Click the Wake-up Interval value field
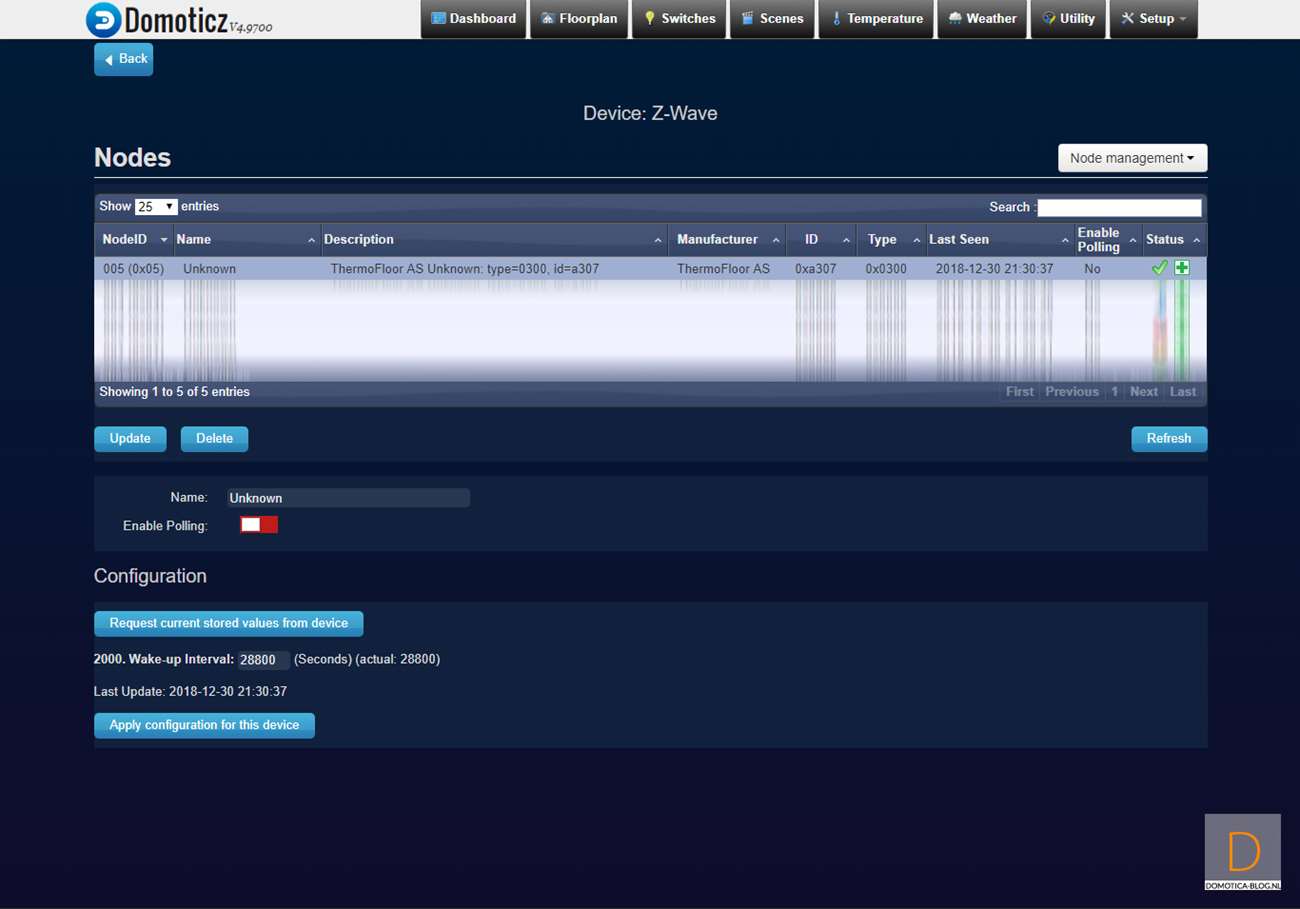 [x=263, y=660]
